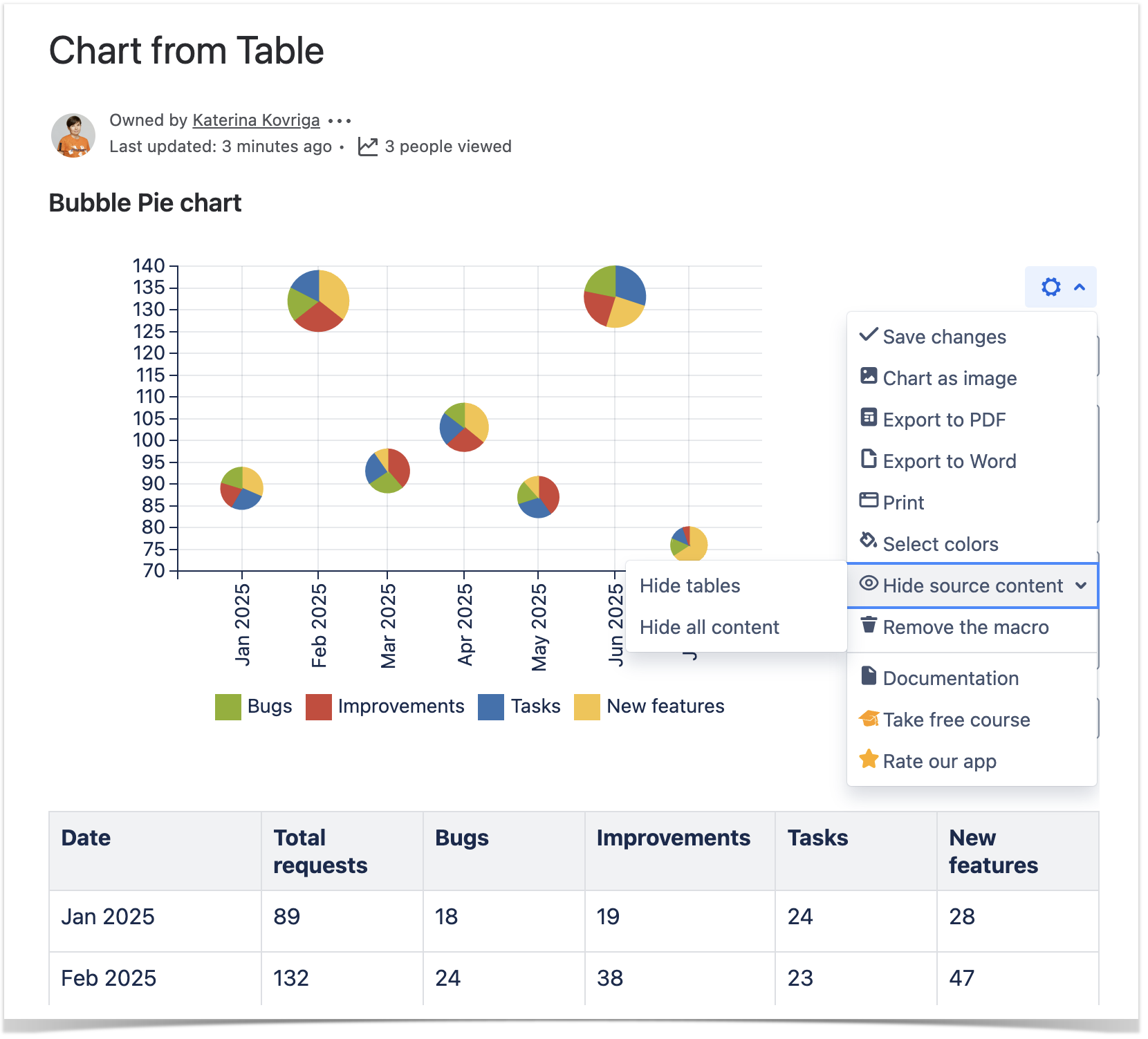The height and width of the screenshot is (1039, 1148).
Task: Click the Print icon in the menu
Action: (x=869, y=500)
